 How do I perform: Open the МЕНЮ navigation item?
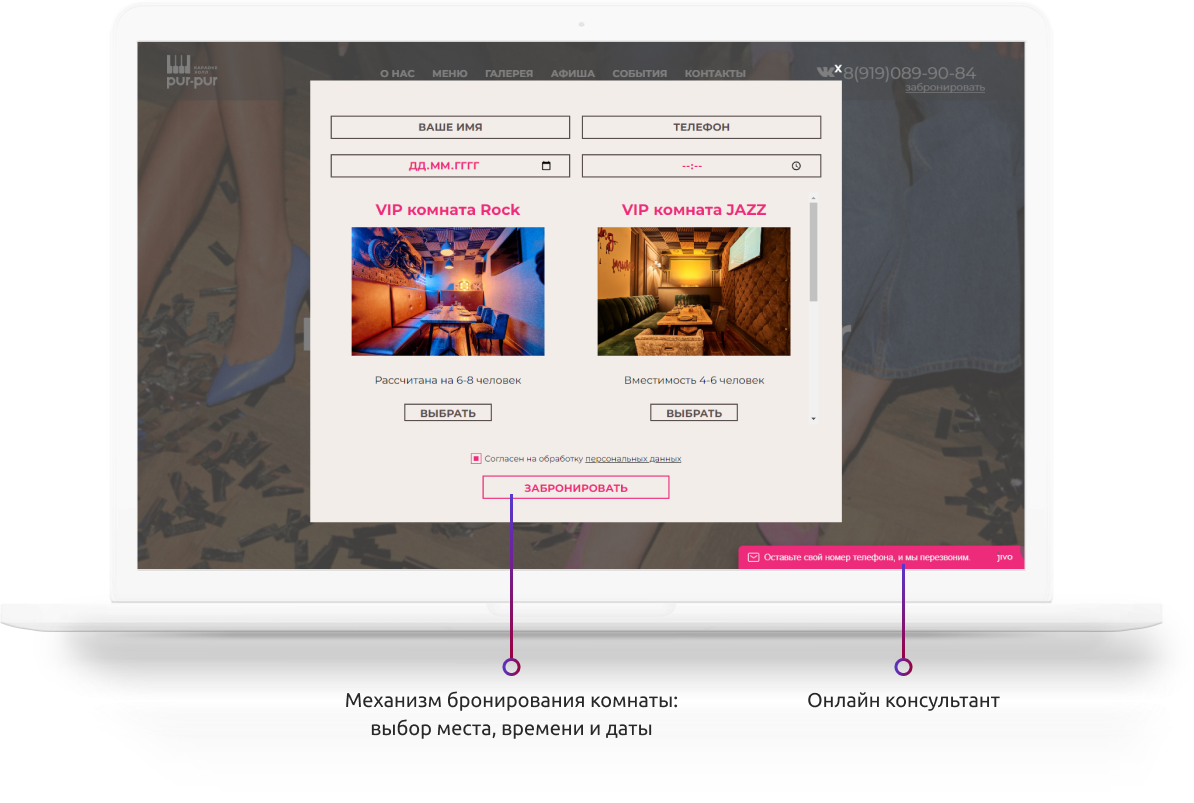click(450, 74)
